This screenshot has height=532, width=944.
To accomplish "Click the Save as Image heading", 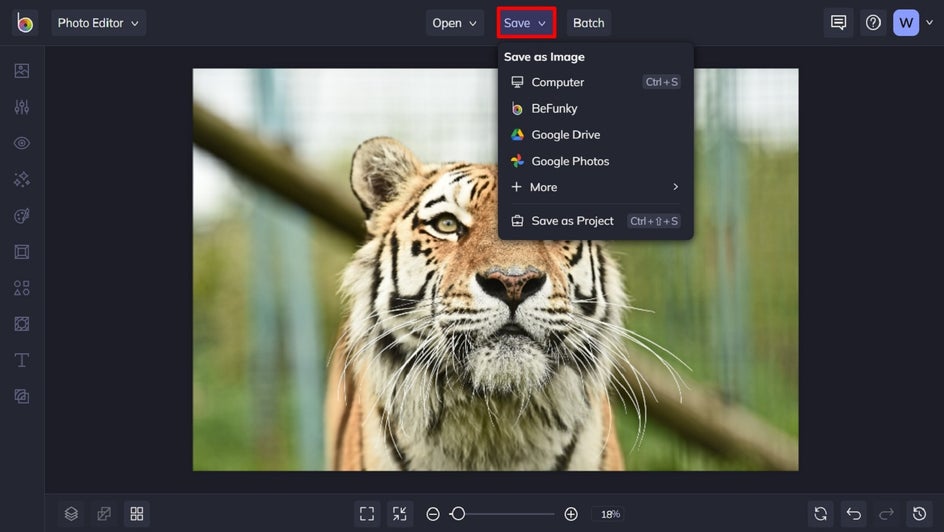I will click(x=544, y=57).
